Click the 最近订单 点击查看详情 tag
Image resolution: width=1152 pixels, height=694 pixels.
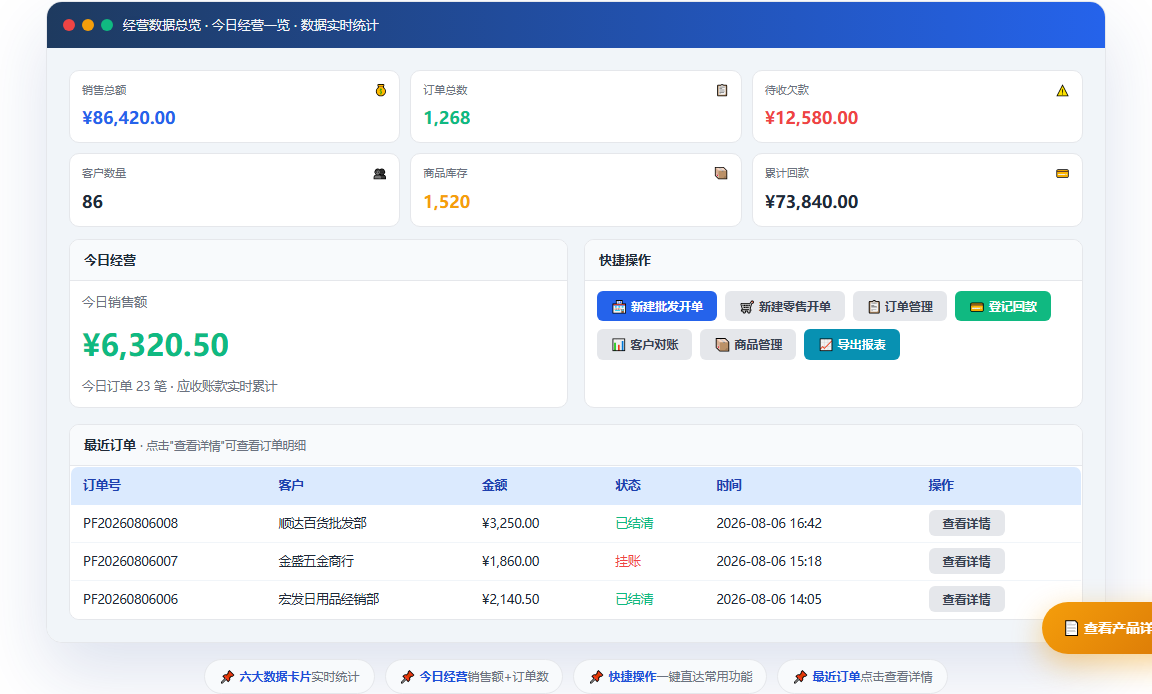click(863, 676)
